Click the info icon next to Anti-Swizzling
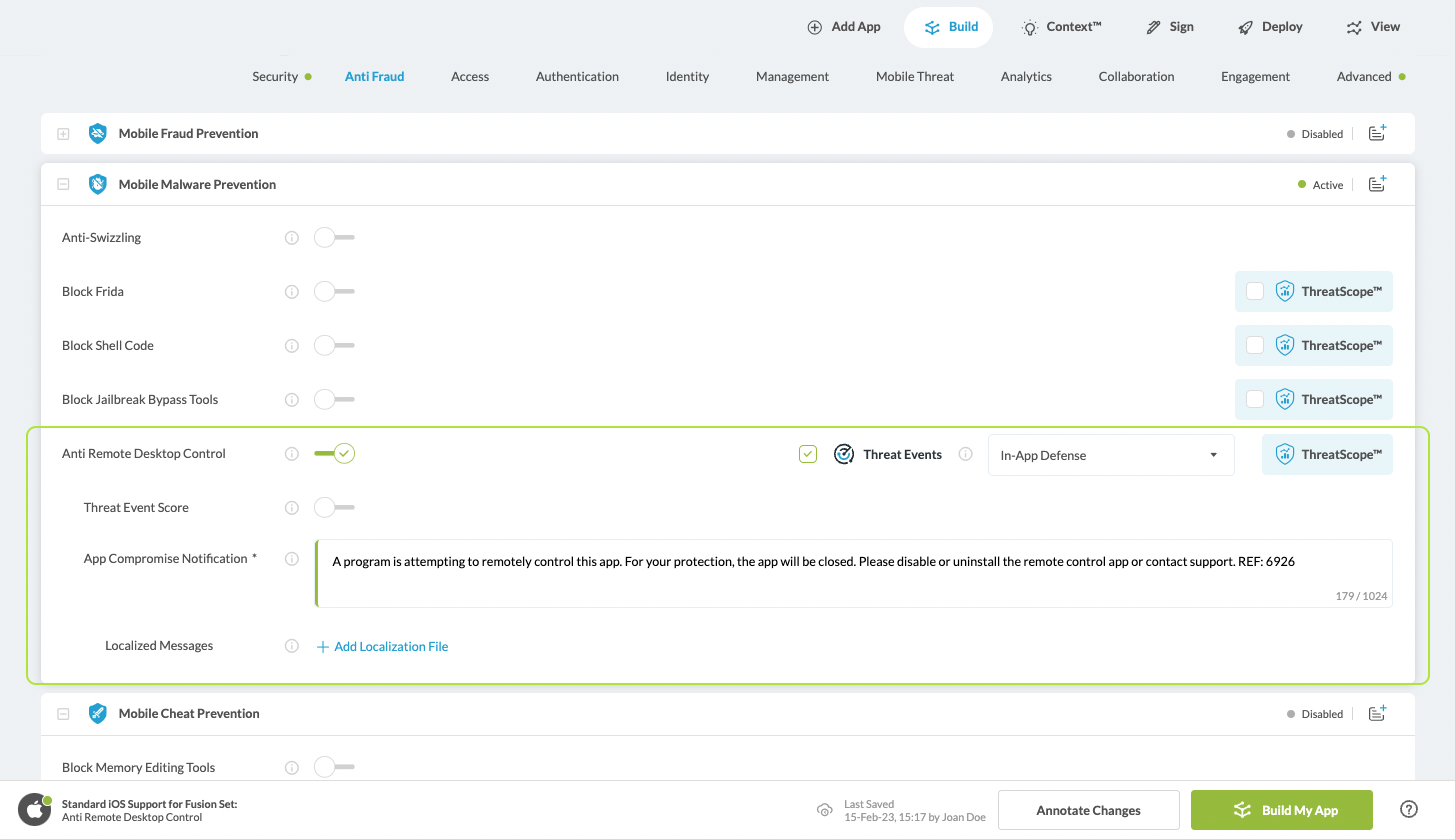Screen dimensions: 1455x840 point(292,238)
